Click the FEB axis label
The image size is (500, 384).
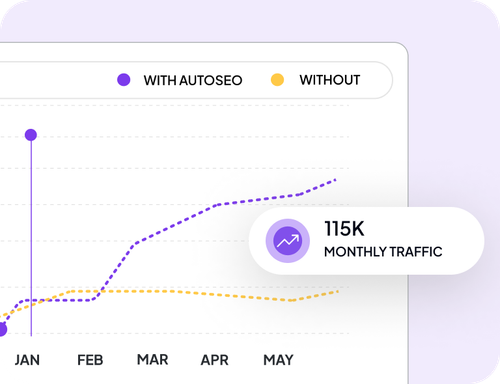(x=90, y=360)
